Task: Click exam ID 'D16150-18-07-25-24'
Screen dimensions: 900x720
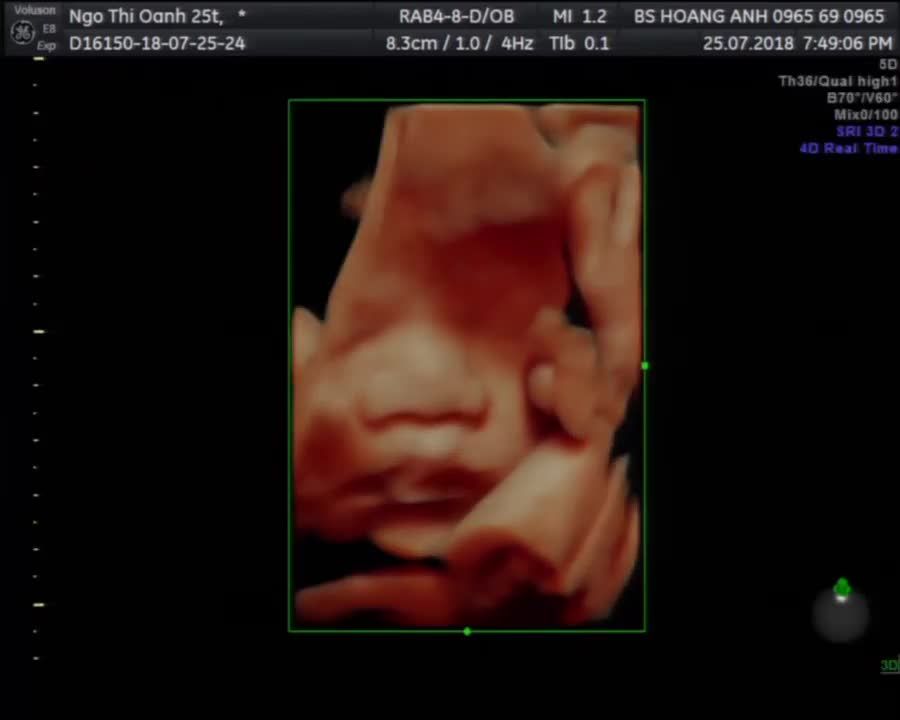Action: tap(157, 44)
